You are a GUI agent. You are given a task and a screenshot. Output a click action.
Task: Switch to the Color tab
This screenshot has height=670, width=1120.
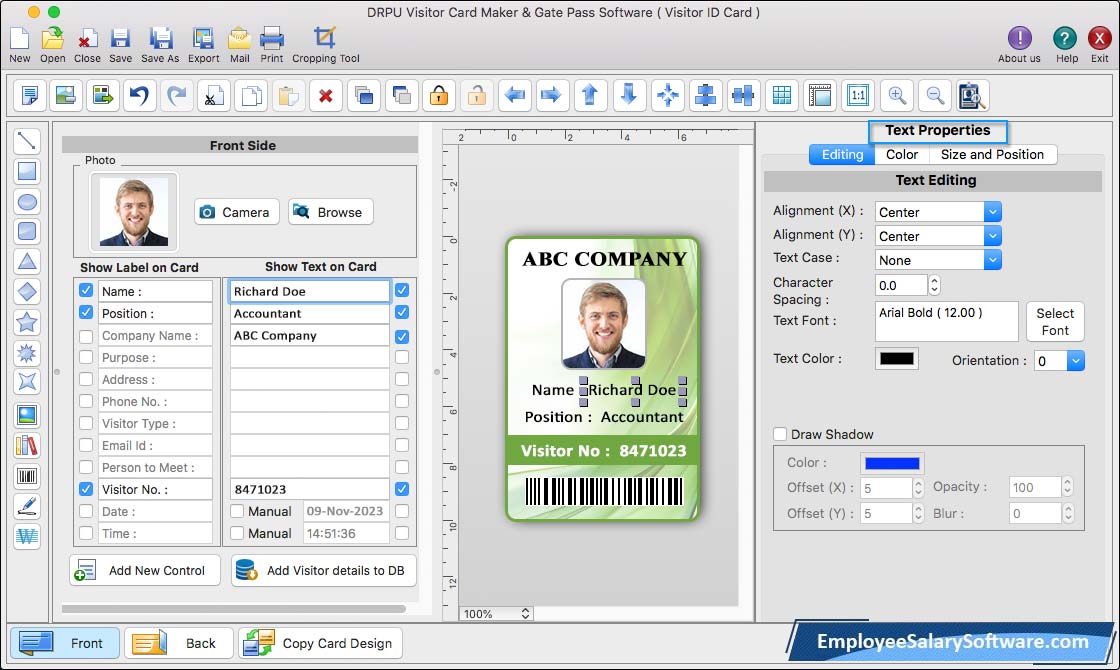click(x=901, y=154)
